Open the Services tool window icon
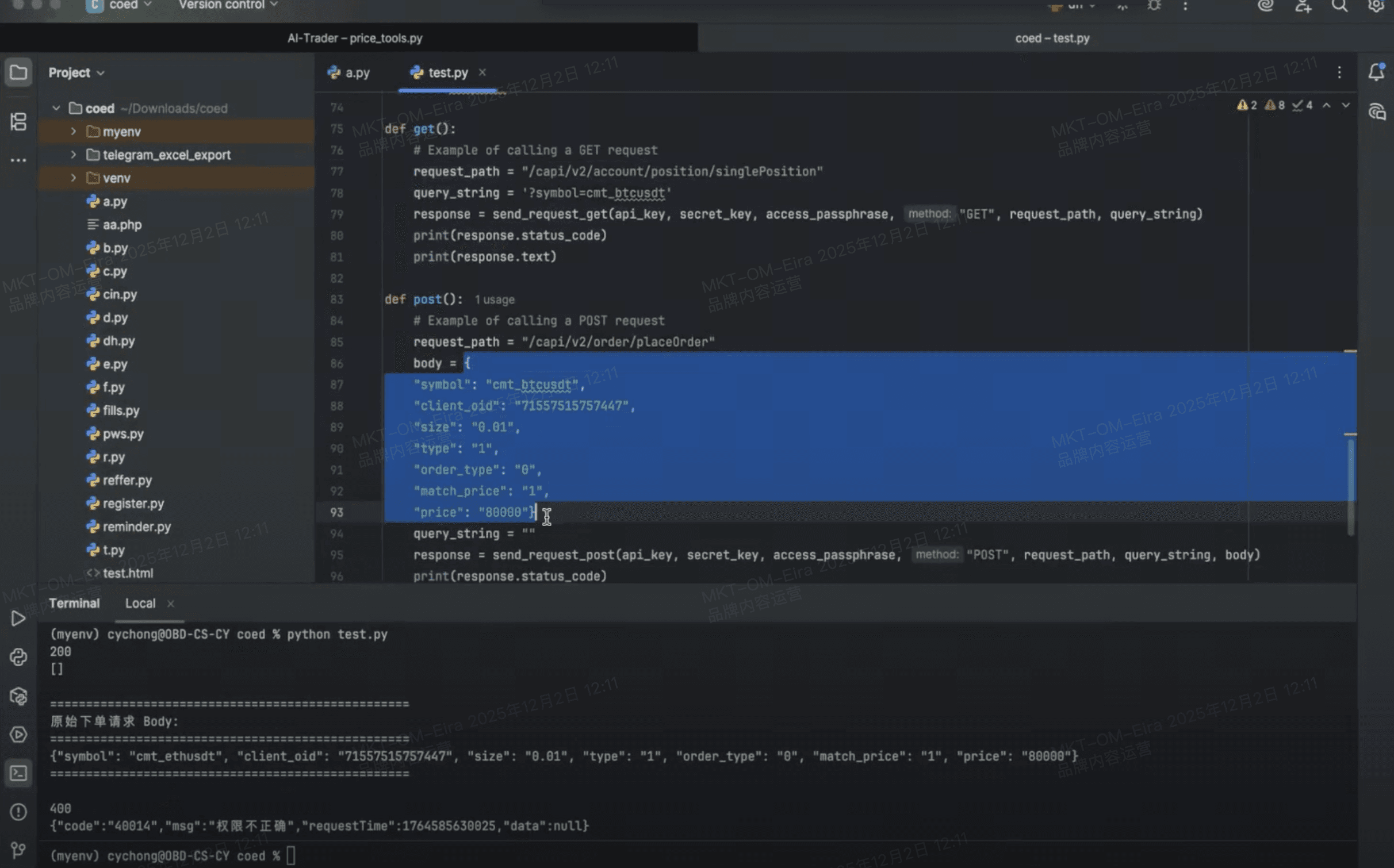Viewport: 1394px width, 868px height. pyautogui.click(x=18, y=735)
